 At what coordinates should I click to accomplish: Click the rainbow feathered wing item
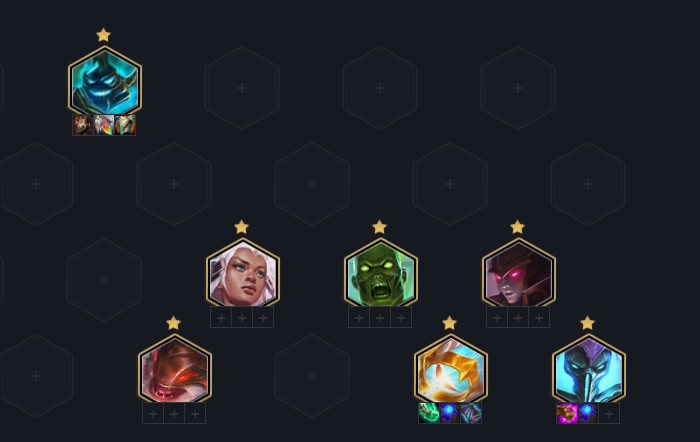click(x=104, y=125)
